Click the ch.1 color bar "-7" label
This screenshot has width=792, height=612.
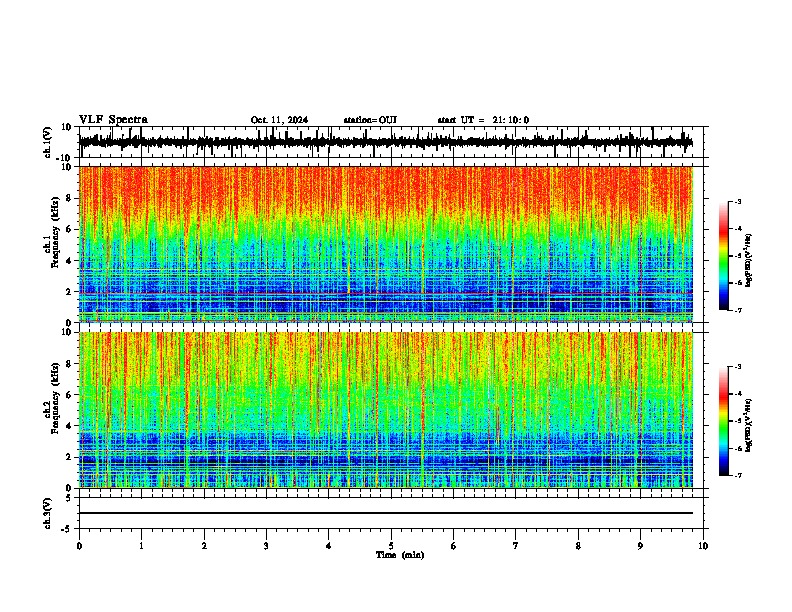[737, 310]
